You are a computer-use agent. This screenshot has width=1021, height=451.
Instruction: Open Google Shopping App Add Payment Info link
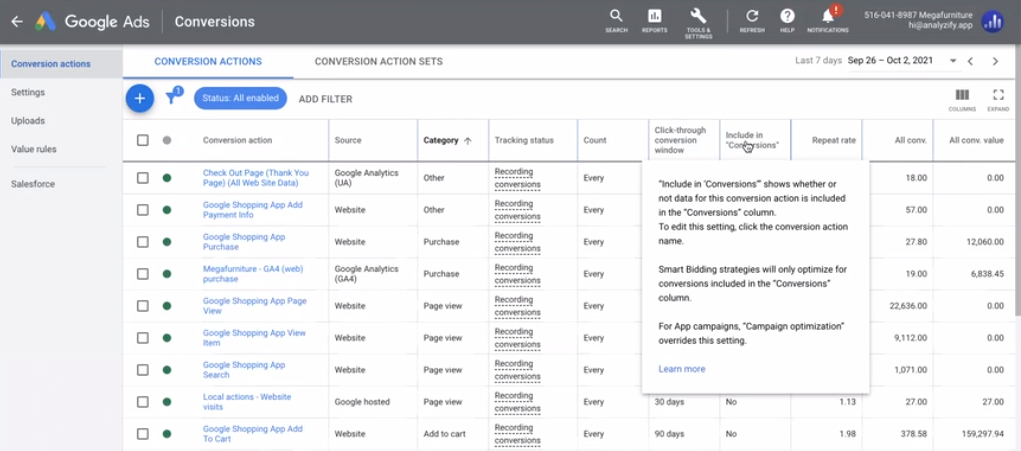(253, 210)
